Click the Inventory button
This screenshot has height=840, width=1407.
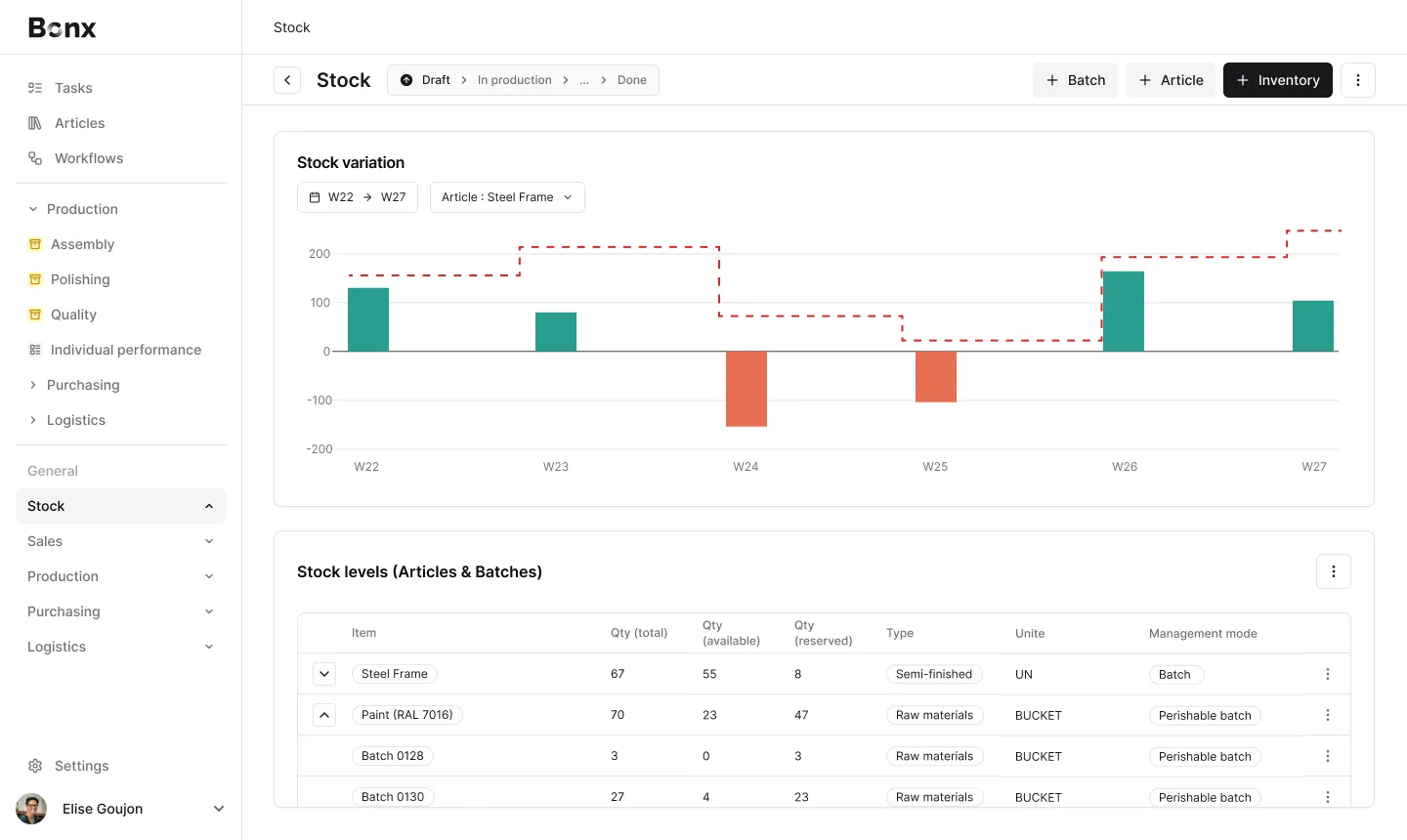point(1278,80)
